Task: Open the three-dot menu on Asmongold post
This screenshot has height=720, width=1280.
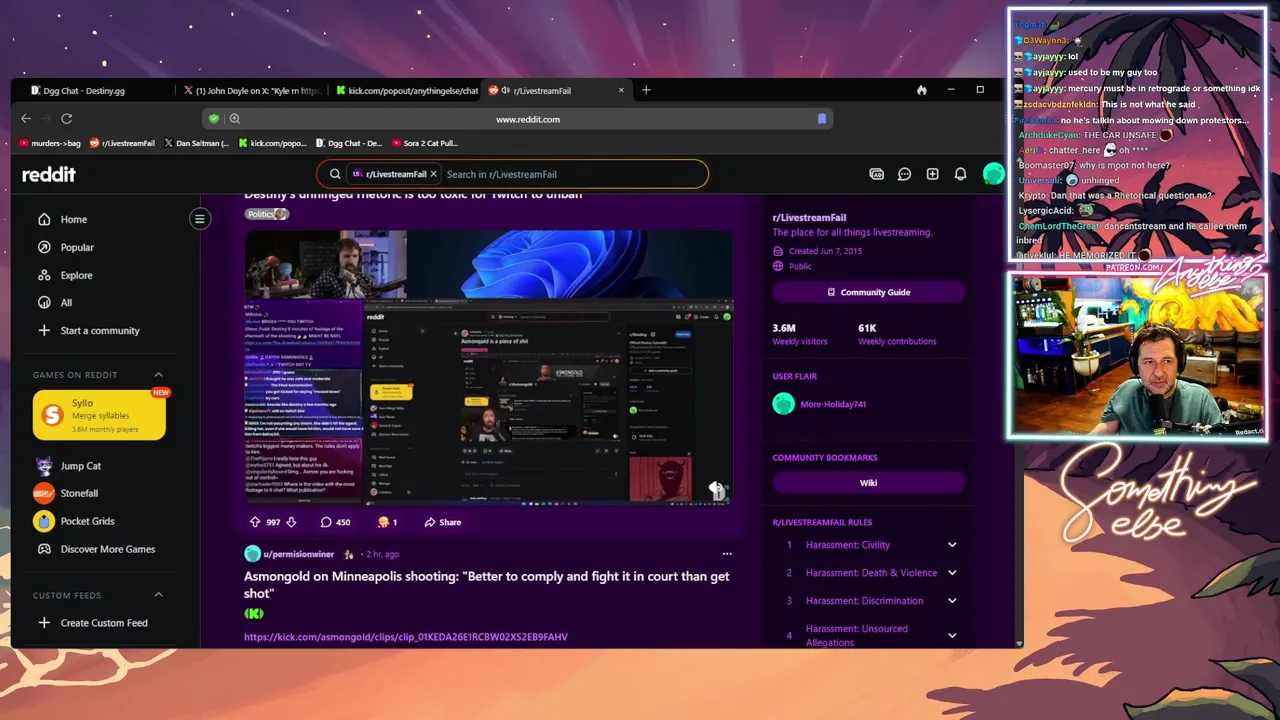Action: (727, 554)
